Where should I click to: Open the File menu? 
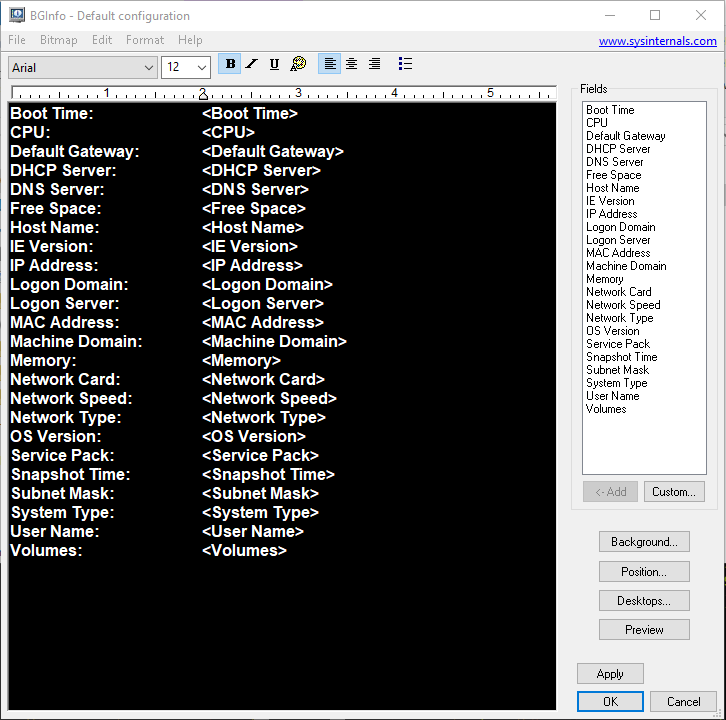coord(17,40)
